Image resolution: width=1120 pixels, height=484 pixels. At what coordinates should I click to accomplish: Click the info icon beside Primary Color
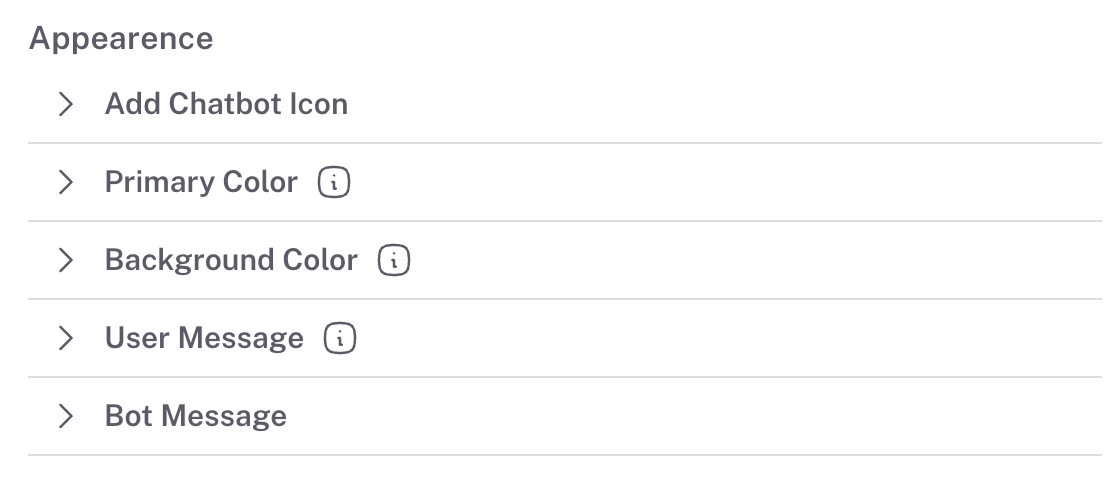point(334,183)
